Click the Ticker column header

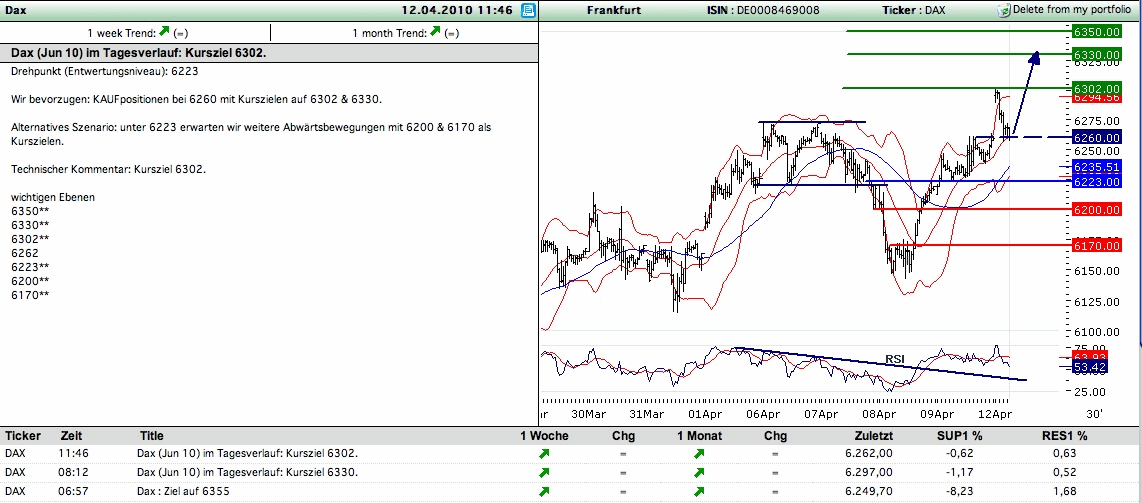(x=23, y=436)
